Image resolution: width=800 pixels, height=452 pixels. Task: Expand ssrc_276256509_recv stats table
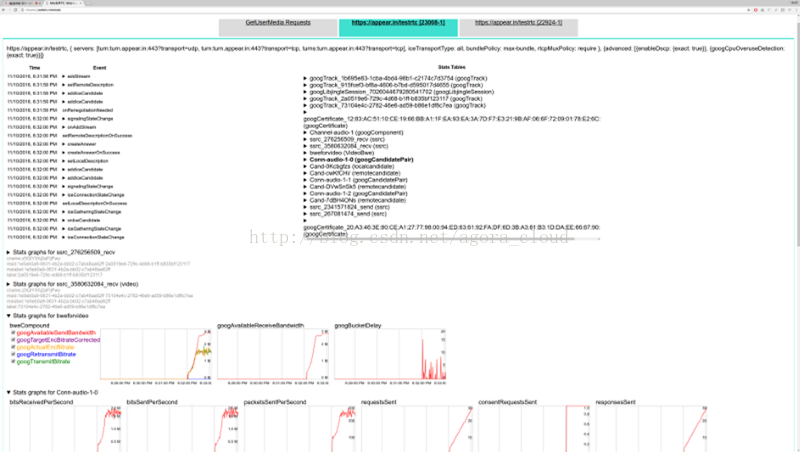(x=306, y=139)
